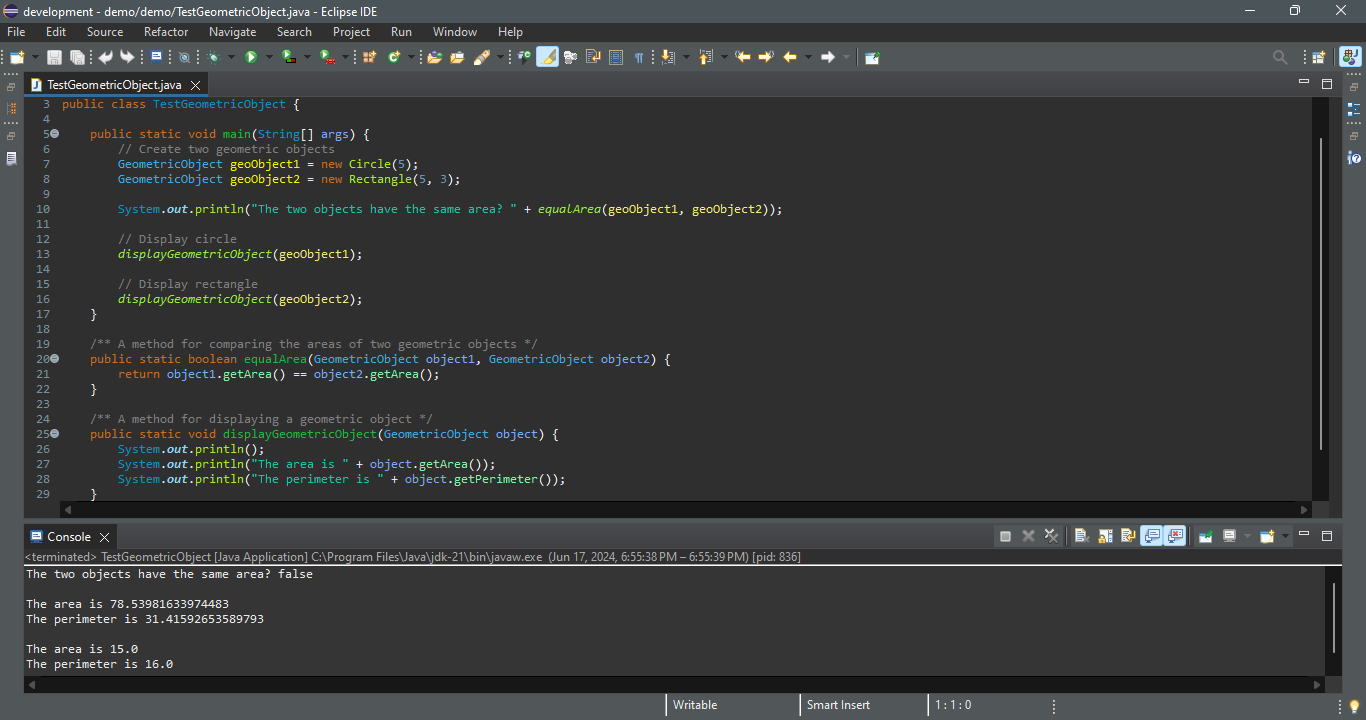The image size is (1366, 720).
Task: Select the TestGeometricObject.java editor tab
Action: click(114, 85)
